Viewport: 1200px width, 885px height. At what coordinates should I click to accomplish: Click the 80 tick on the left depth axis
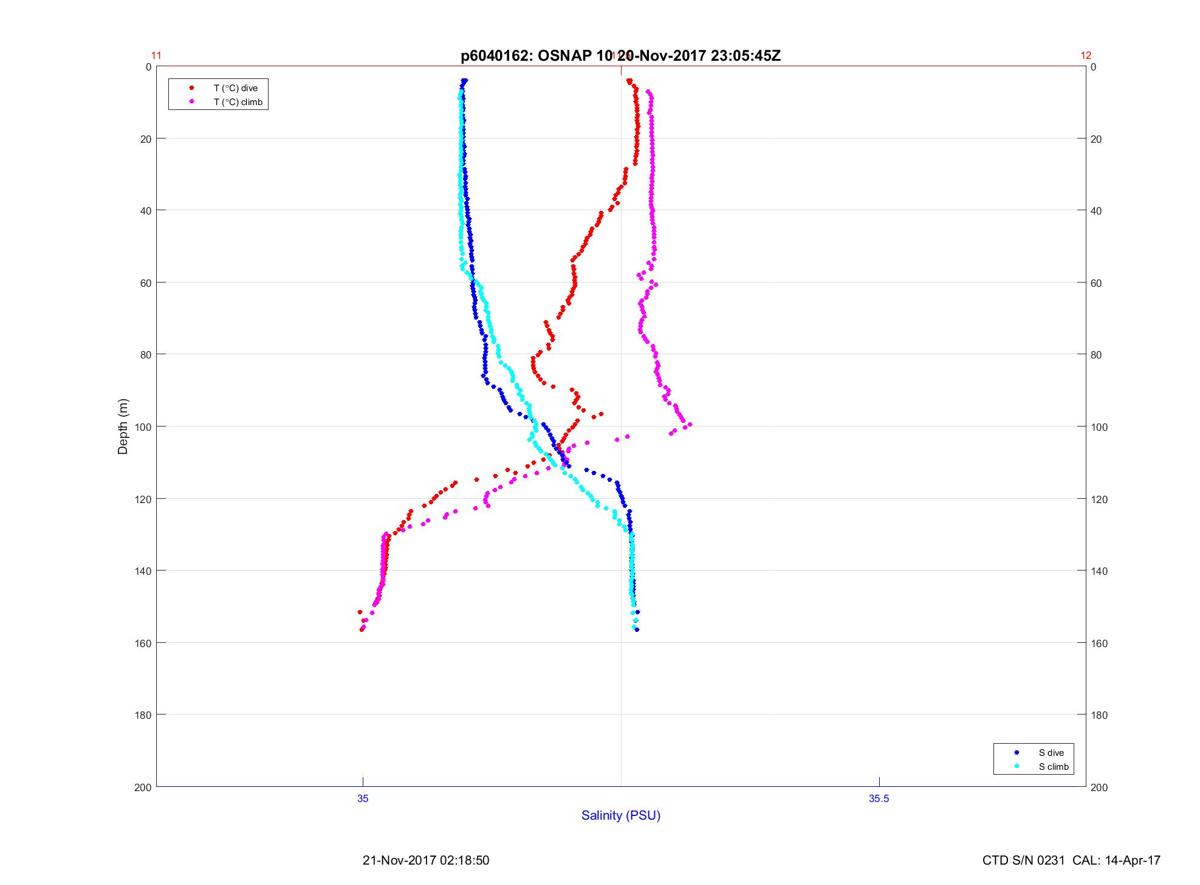(x=146, y=355)
